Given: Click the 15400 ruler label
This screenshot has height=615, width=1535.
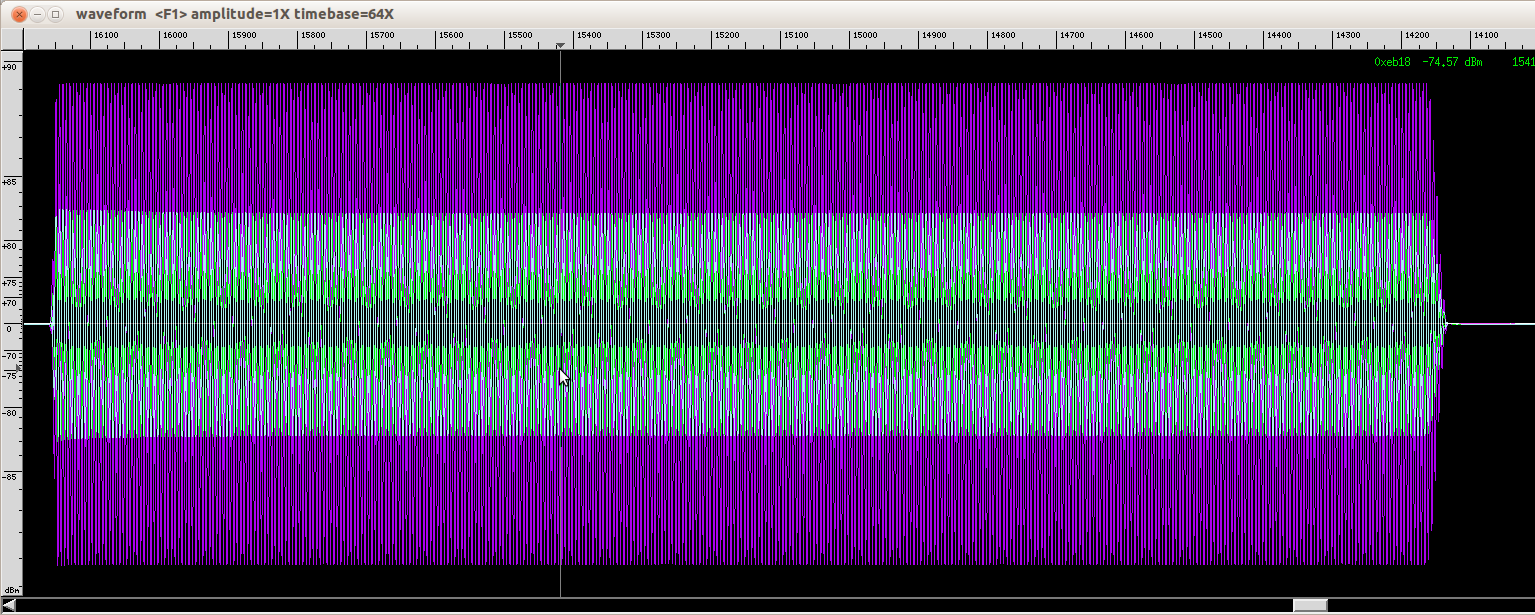Looking at the screenshot, I should pos(588,36).
